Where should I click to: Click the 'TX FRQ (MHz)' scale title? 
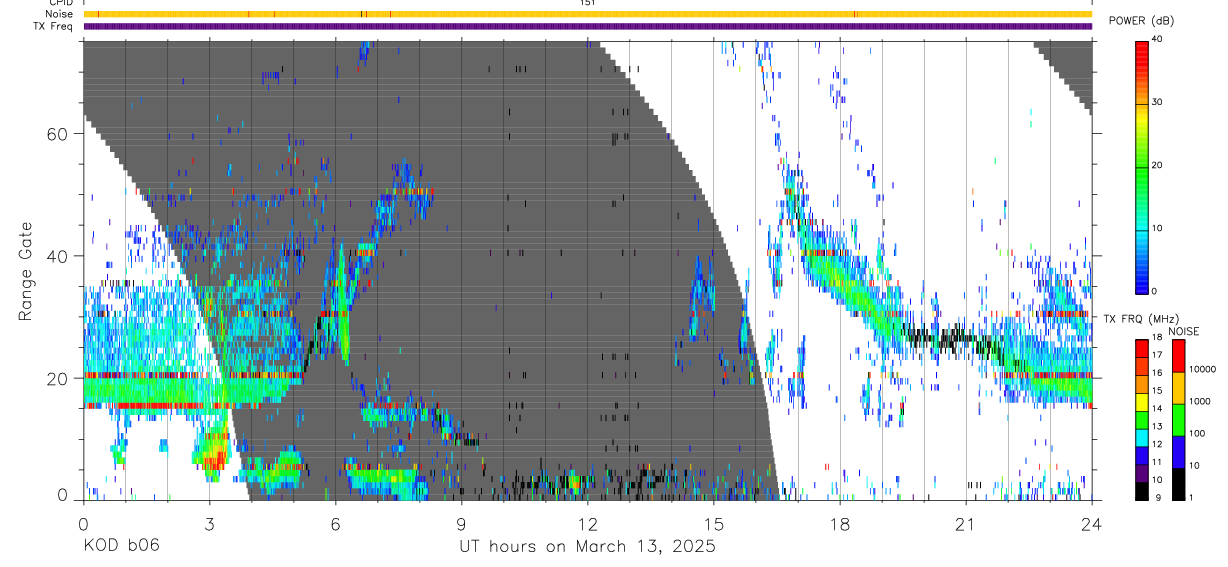pos(1141,319)
